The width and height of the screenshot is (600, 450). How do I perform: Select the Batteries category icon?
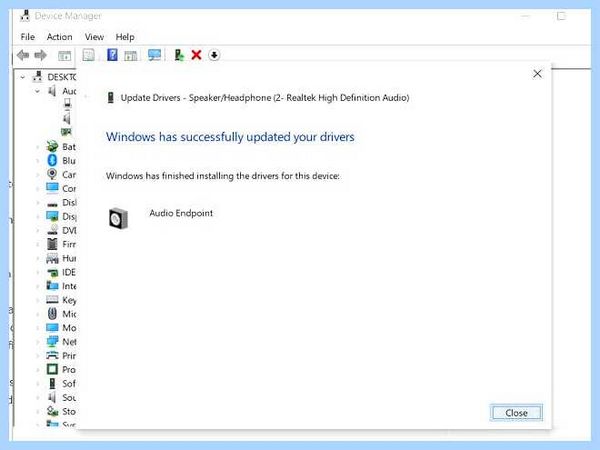52,147
